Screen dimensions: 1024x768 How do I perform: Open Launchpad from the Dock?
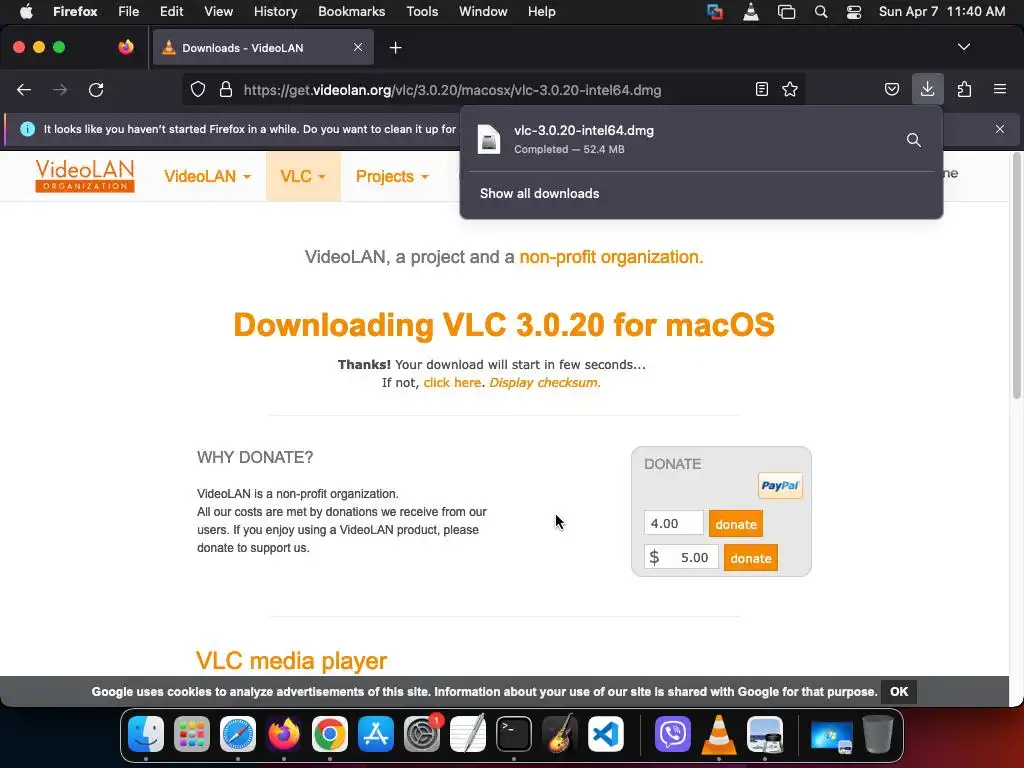pos(192,734)
